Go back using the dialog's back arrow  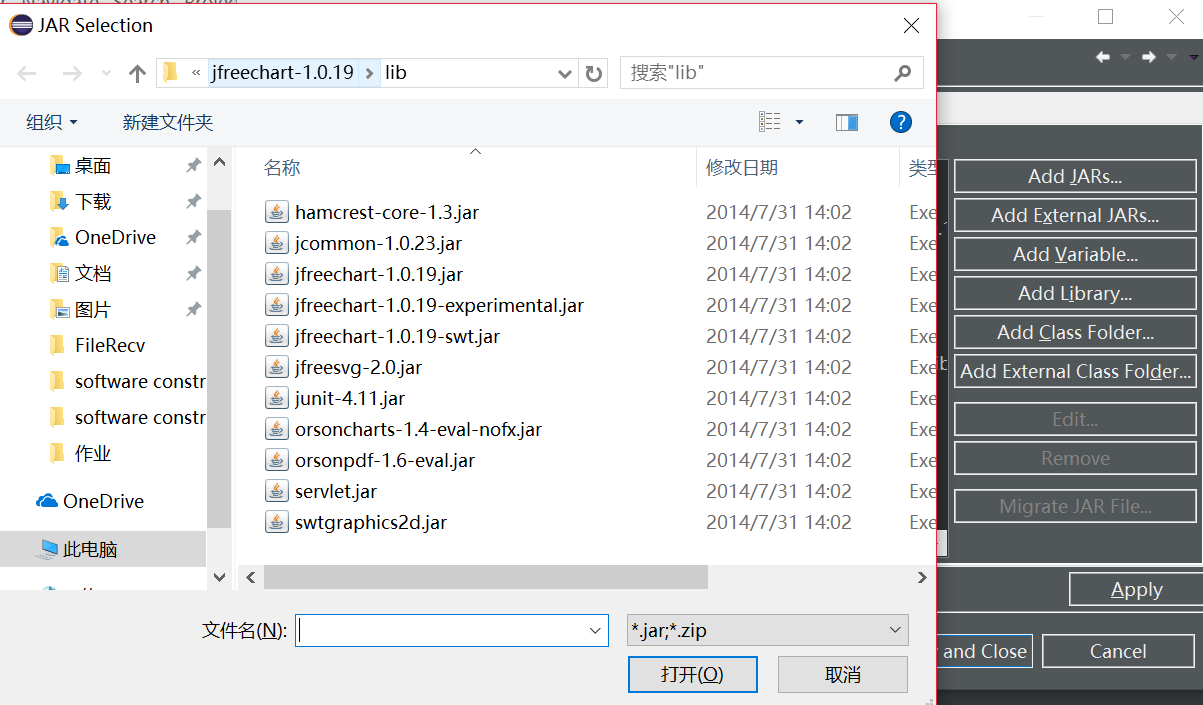point(27,73)
